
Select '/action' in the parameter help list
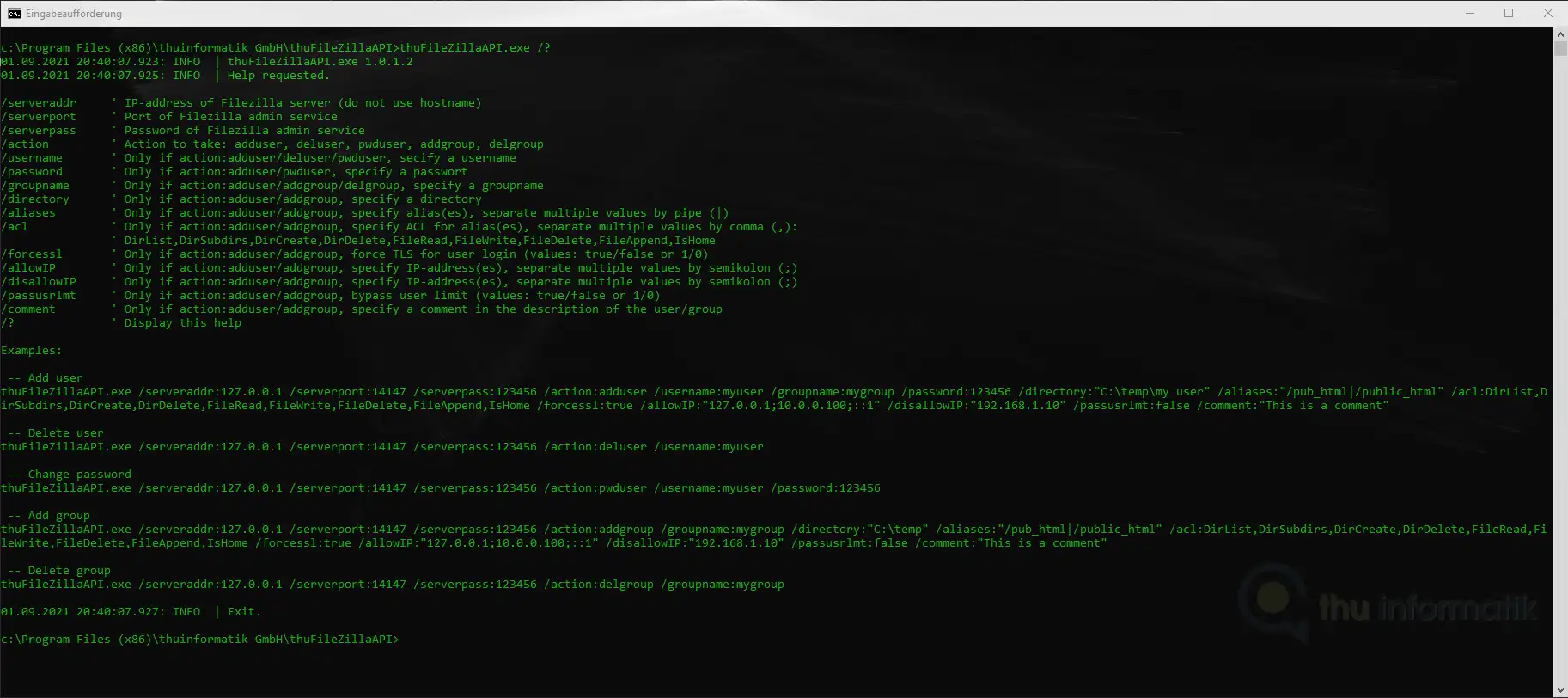click(x=25, y=144)
